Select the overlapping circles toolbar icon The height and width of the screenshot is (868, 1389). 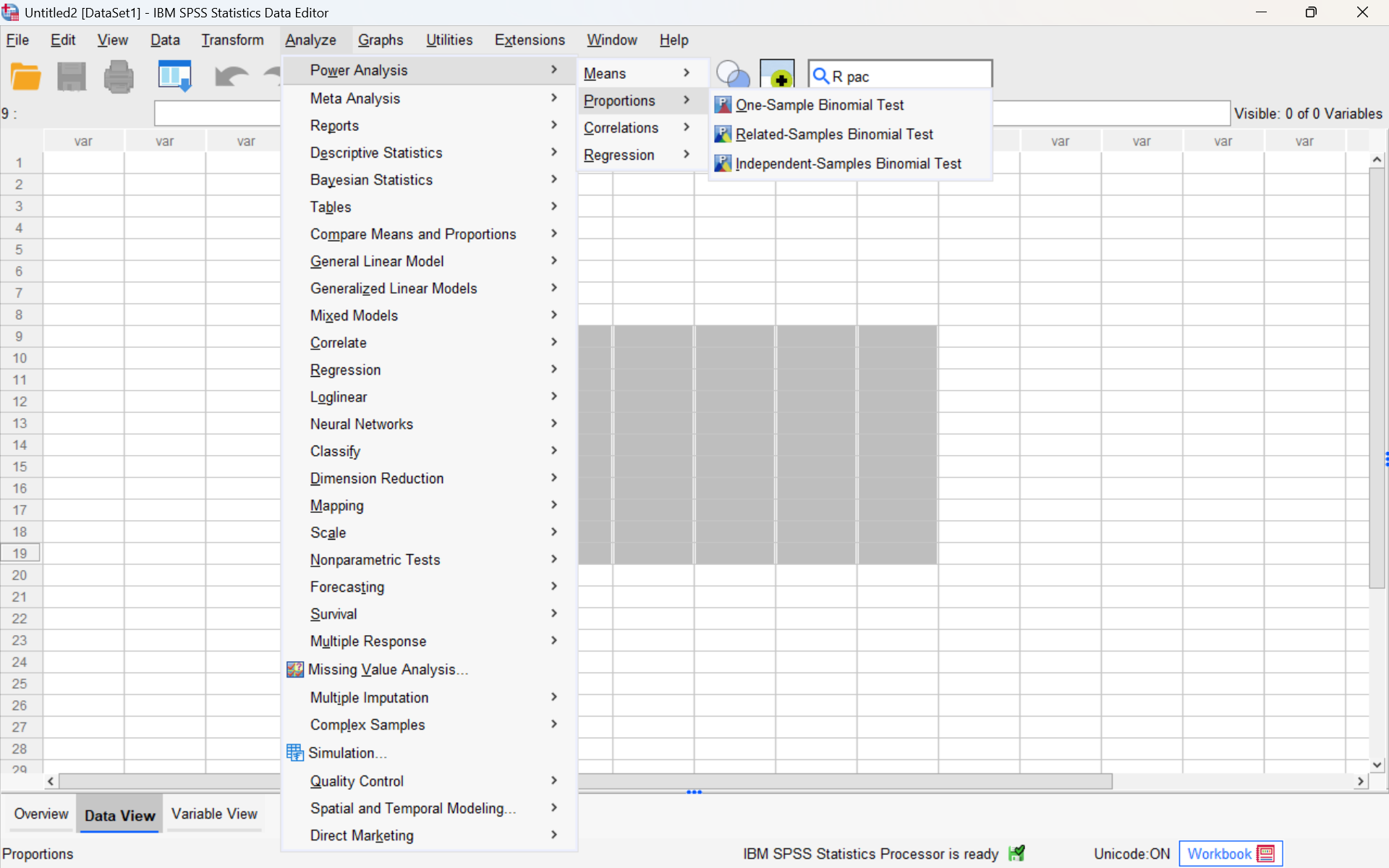pos(732,75)
